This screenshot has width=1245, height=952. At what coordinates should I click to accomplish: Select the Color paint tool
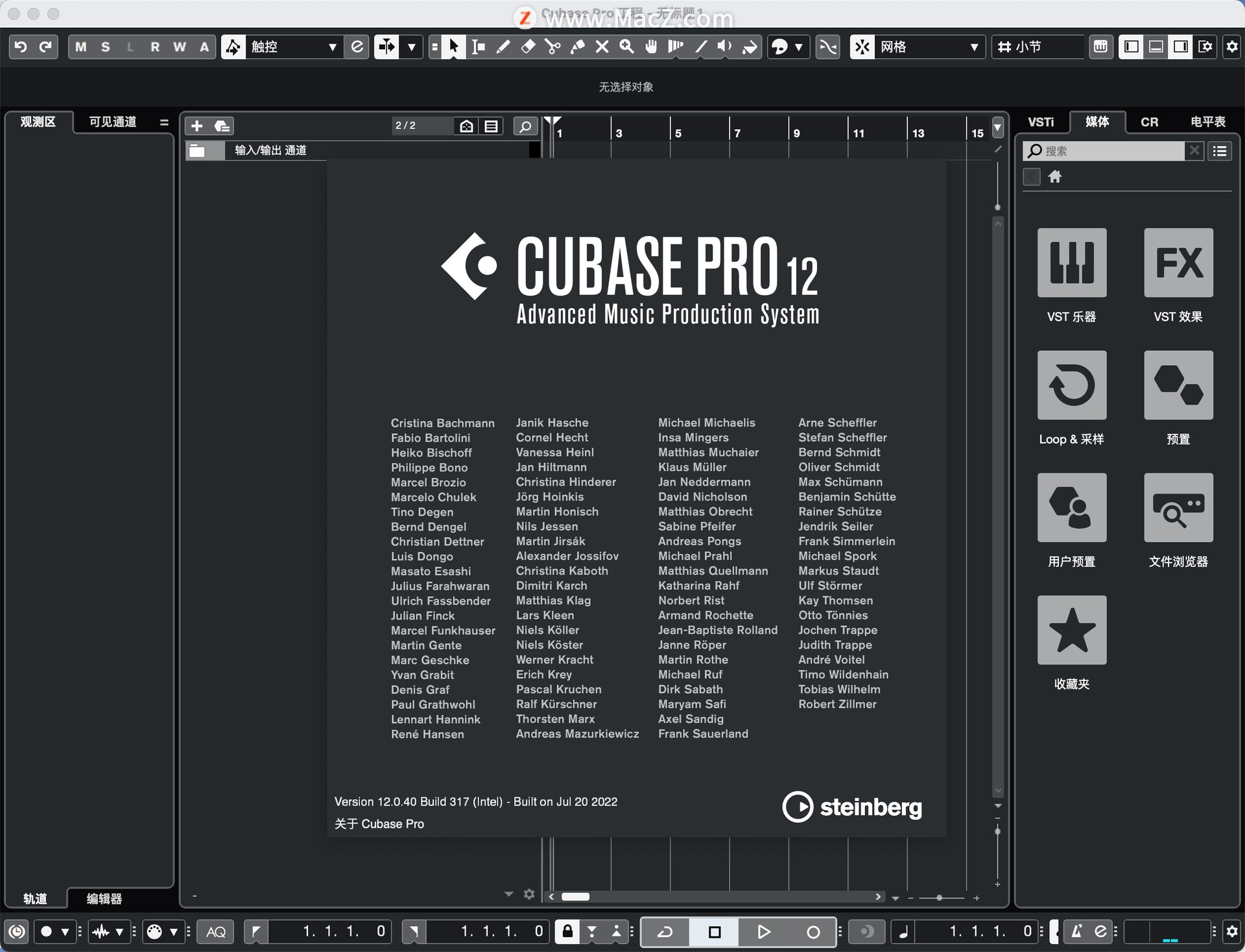tap(750, 47)
